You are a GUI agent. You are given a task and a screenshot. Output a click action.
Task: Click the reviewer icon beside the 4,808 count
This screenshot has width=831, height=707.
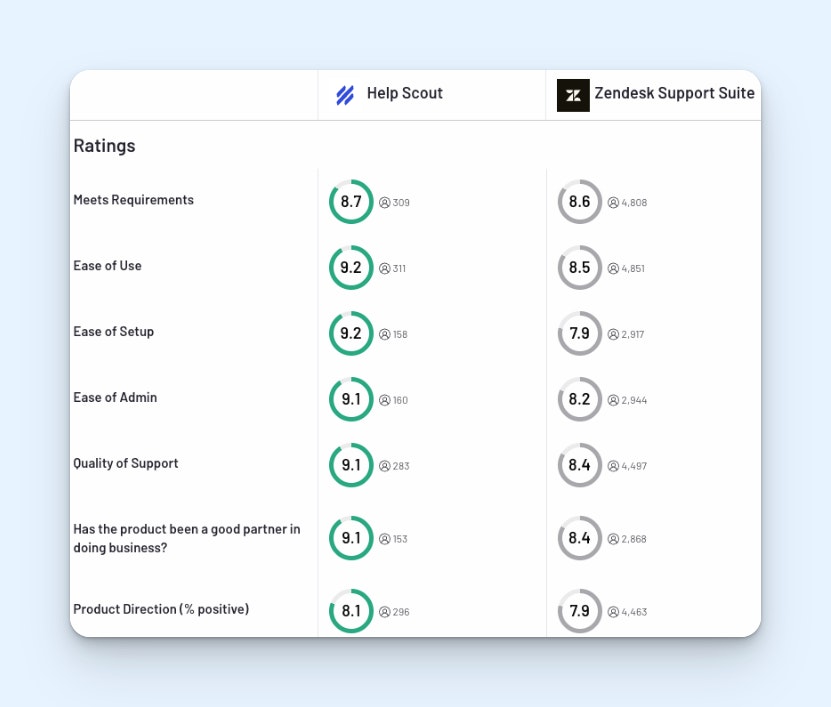pos(613,202)
